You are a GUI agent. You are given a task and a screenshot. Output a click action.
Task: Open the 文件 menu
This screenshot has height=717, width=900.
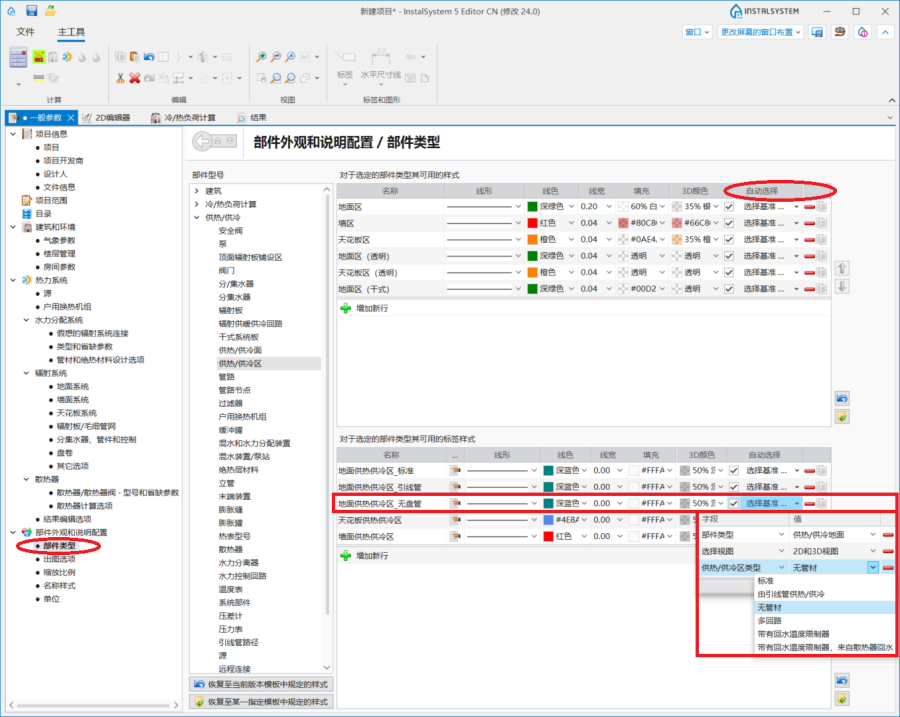(x=25, y=32)
